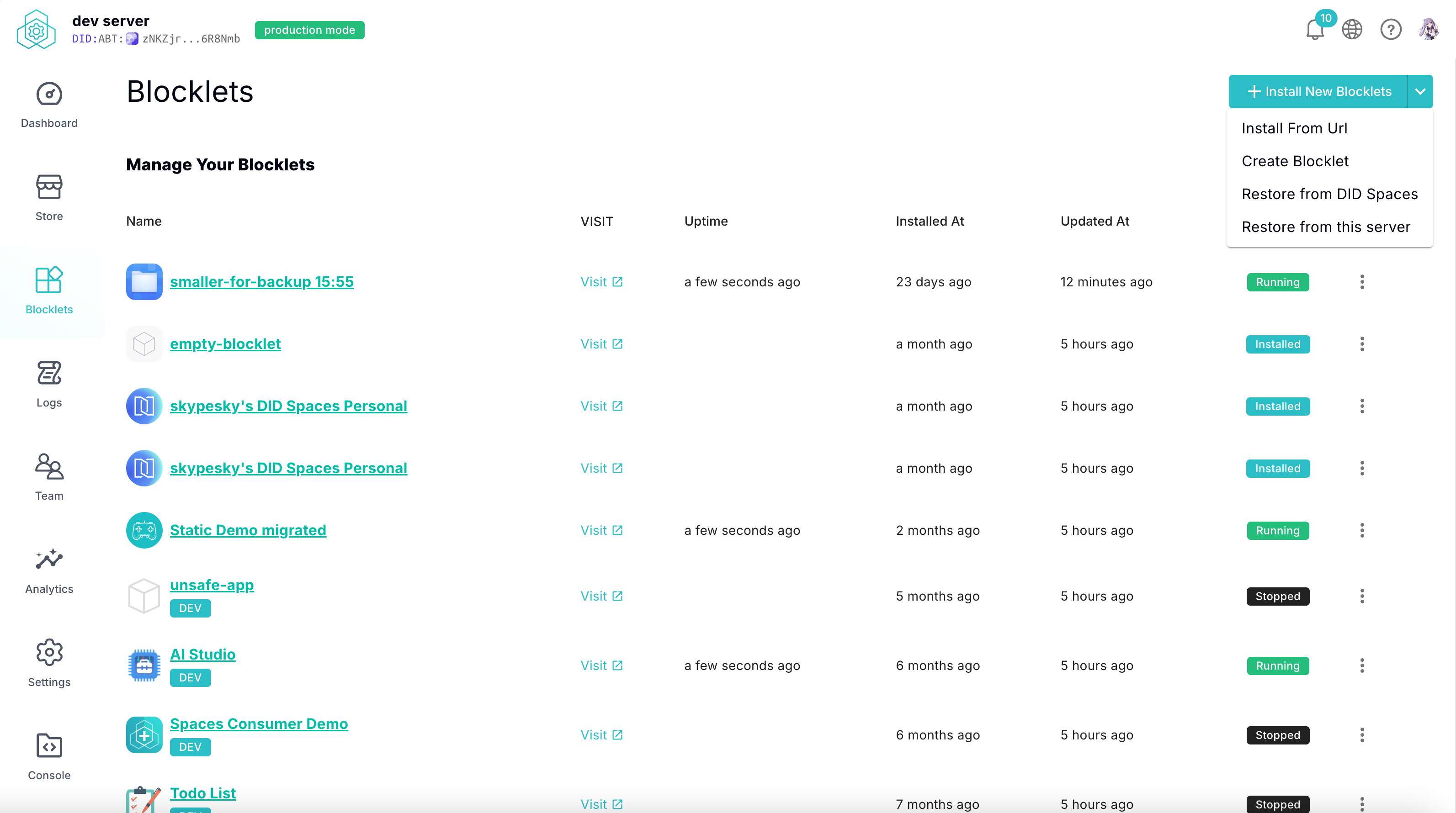Select Create Blocklet menu option

1295,161
